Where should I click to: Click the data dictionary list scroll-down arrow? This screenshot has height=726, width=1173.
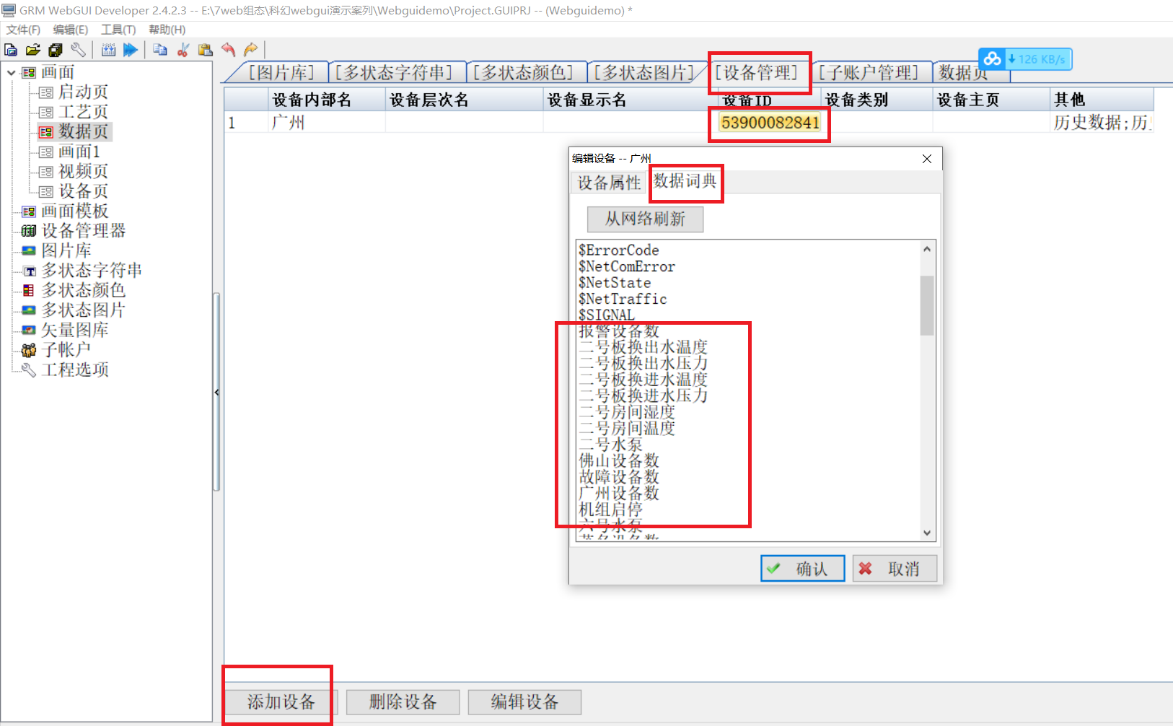click(x=927, y=533)
